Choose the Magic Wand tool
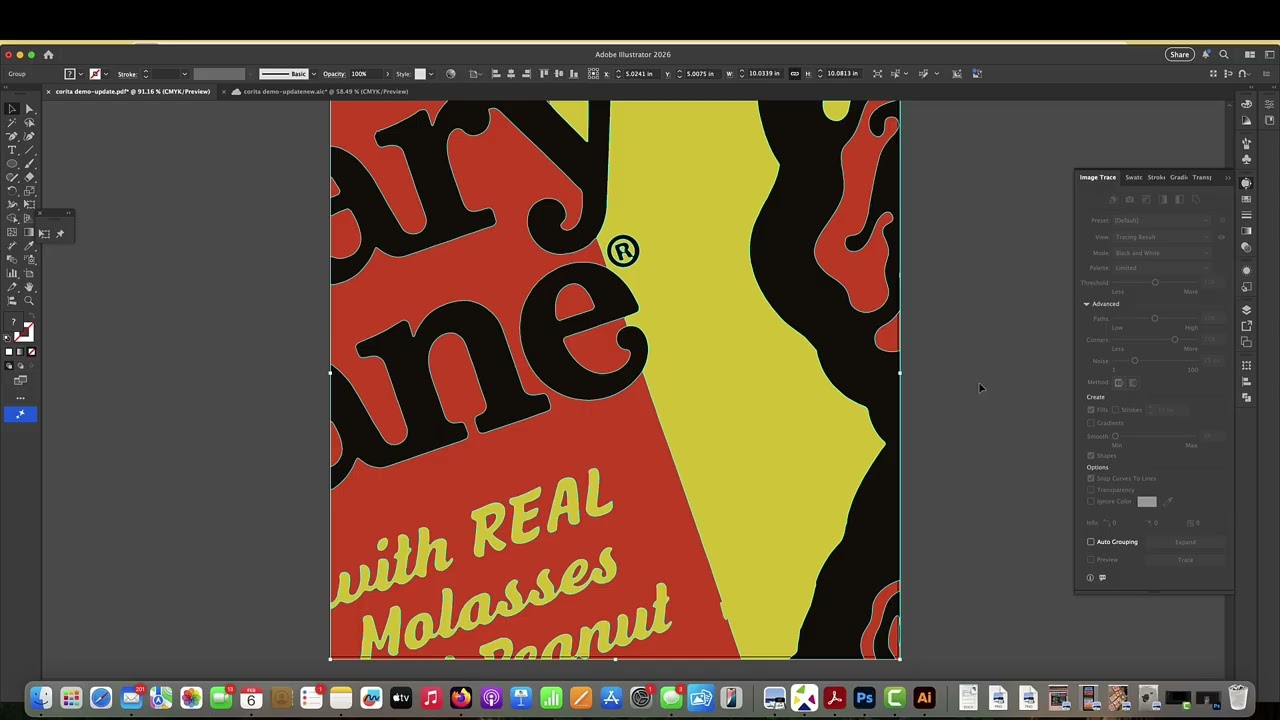Screen dimensions: 1280x720 click(12, 123)
